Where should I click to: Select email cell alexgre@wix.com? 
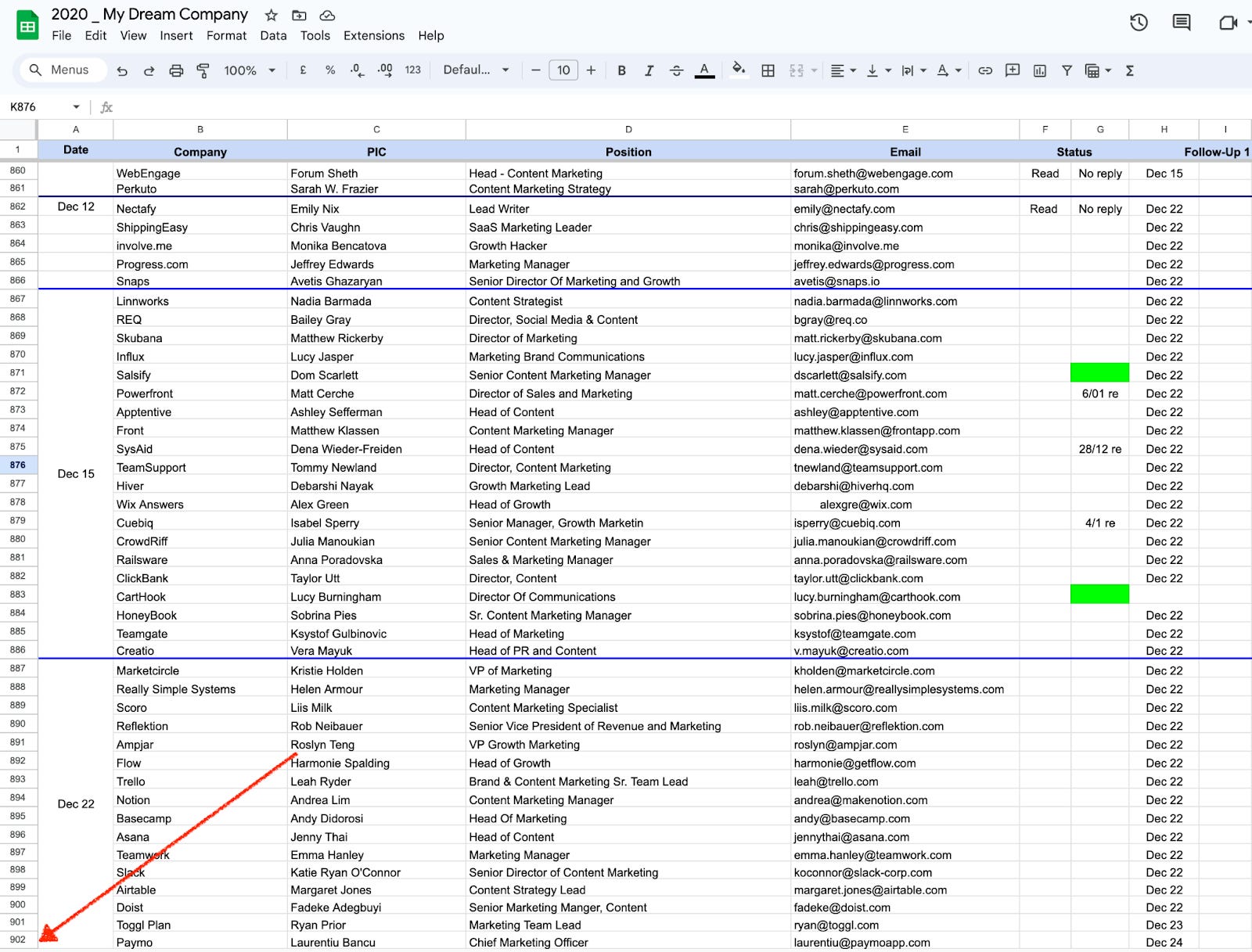tap(905, 505)
